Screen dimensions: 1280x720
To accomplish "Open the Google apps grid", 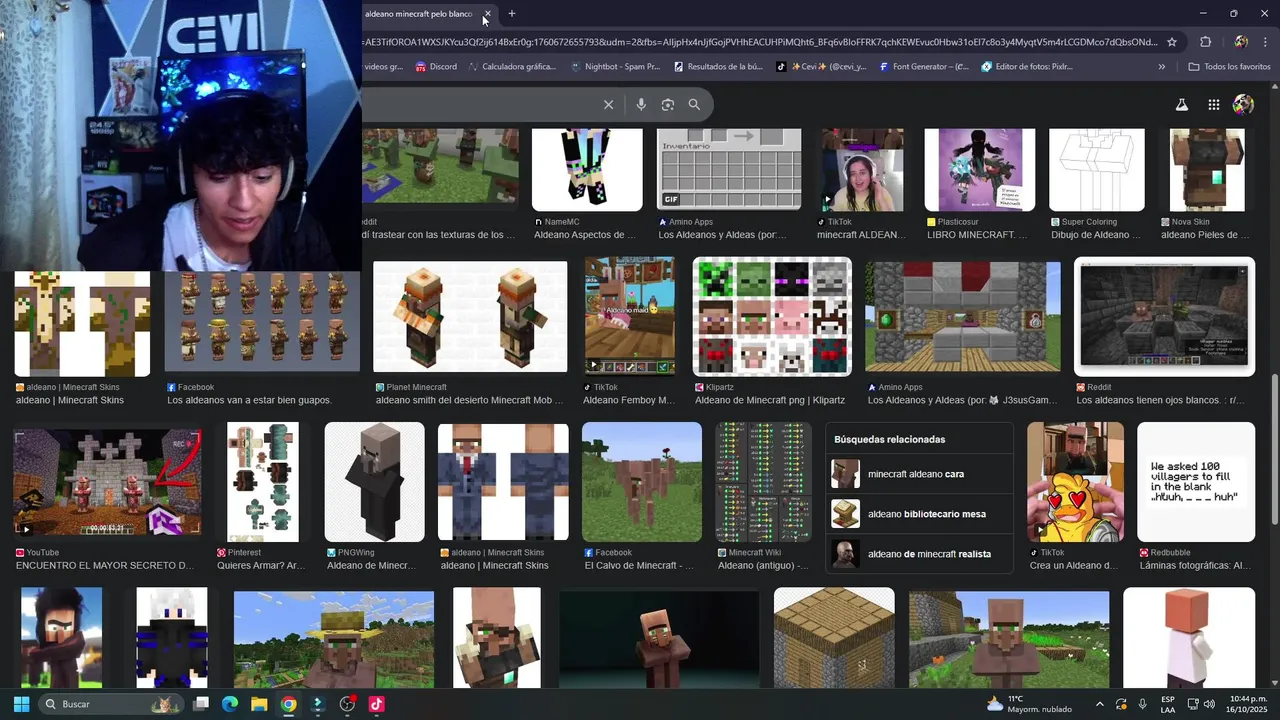I will [1213, 105].
